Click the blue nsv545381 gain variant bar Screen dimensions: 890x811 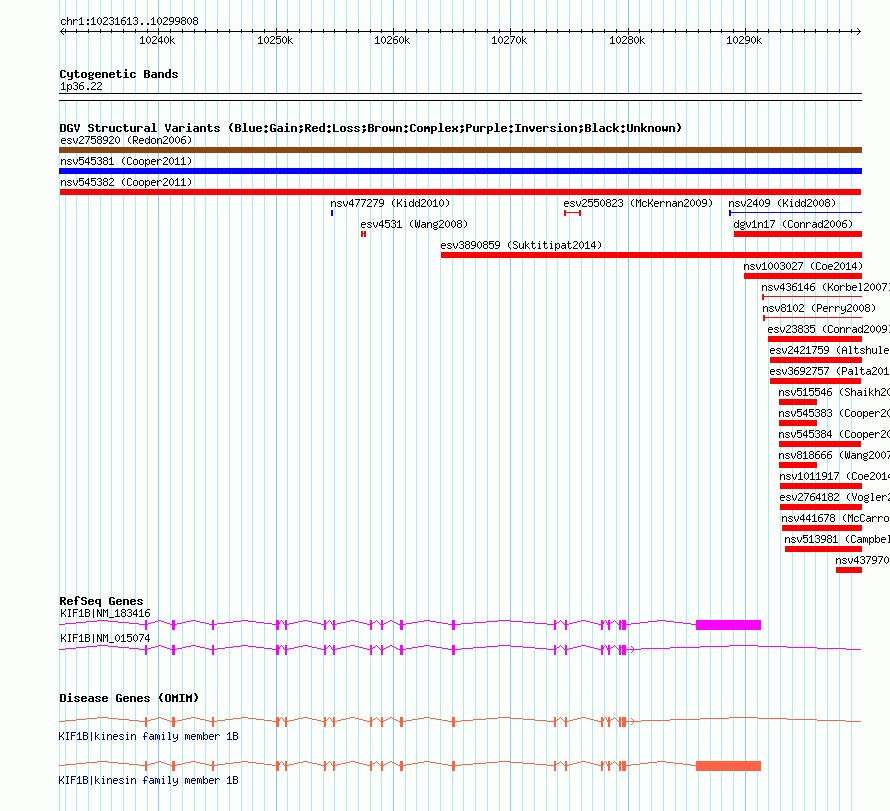tap(460, 171)
